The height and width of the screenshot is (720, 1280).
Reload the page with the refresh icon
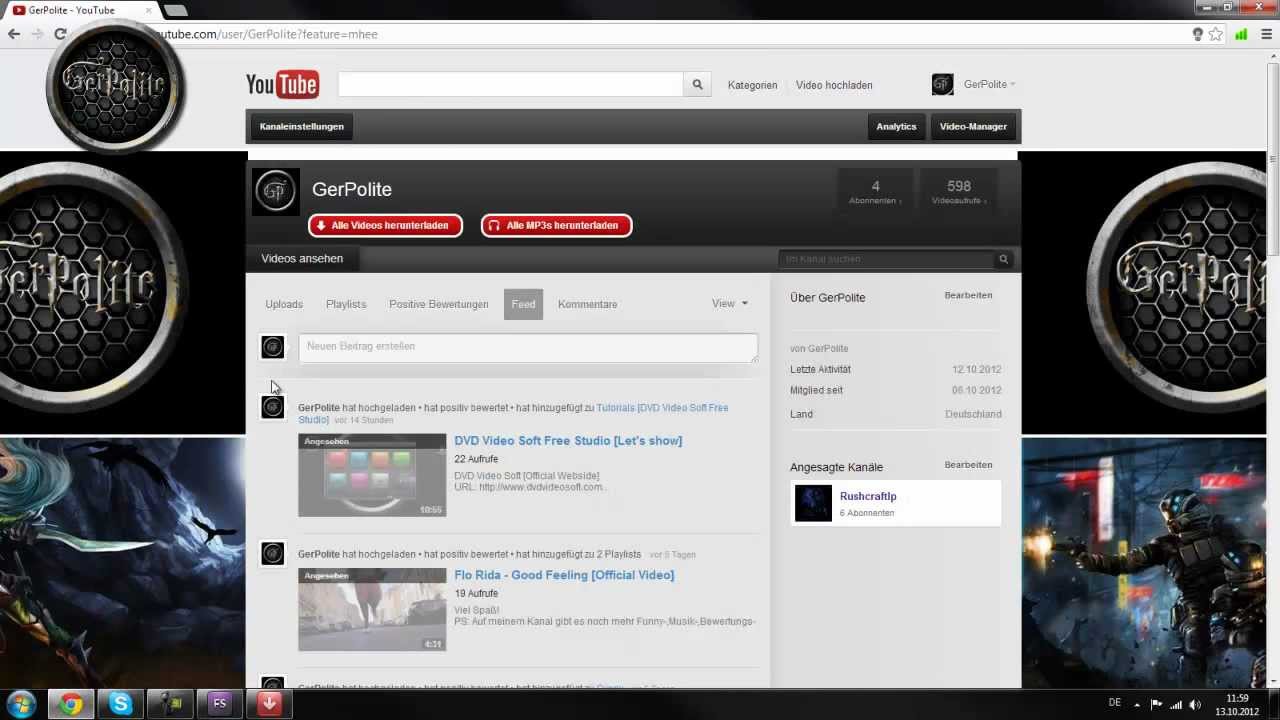pyautogui.click(x=60, y=34)
